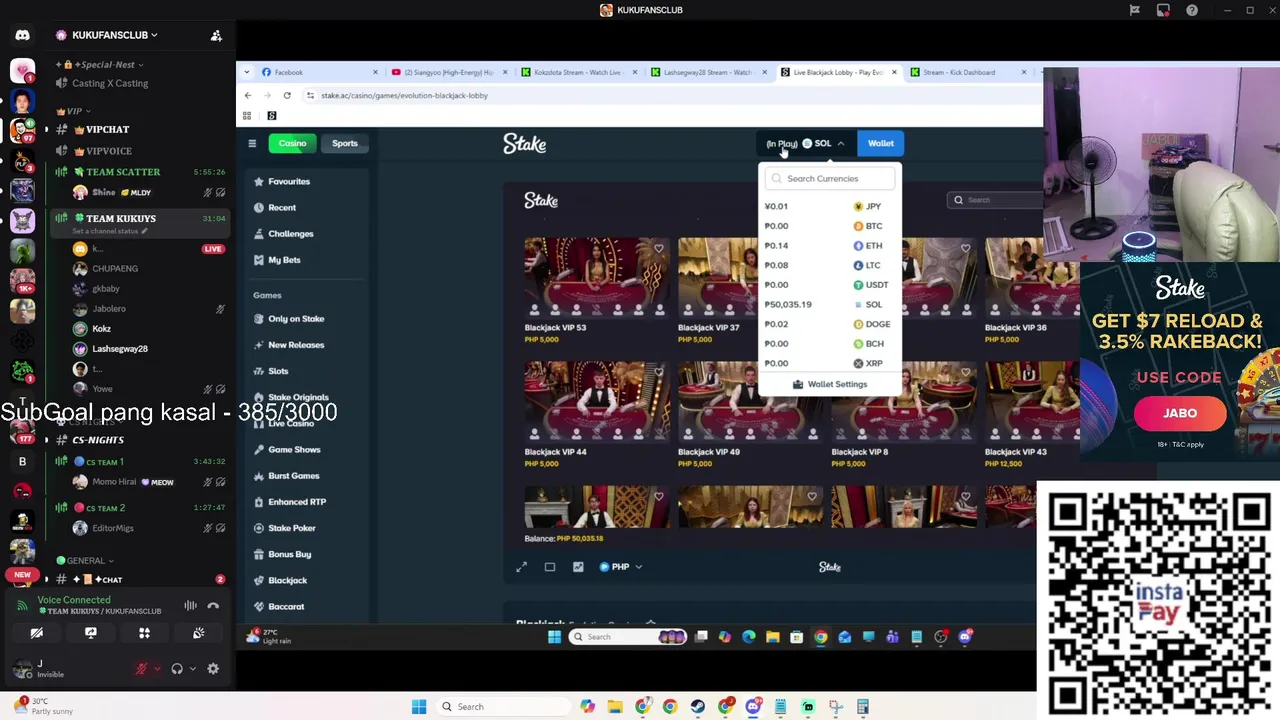Collapse the VIP channel category
The height and width of the screenshot is (720, 1280).
coord(74,111)
